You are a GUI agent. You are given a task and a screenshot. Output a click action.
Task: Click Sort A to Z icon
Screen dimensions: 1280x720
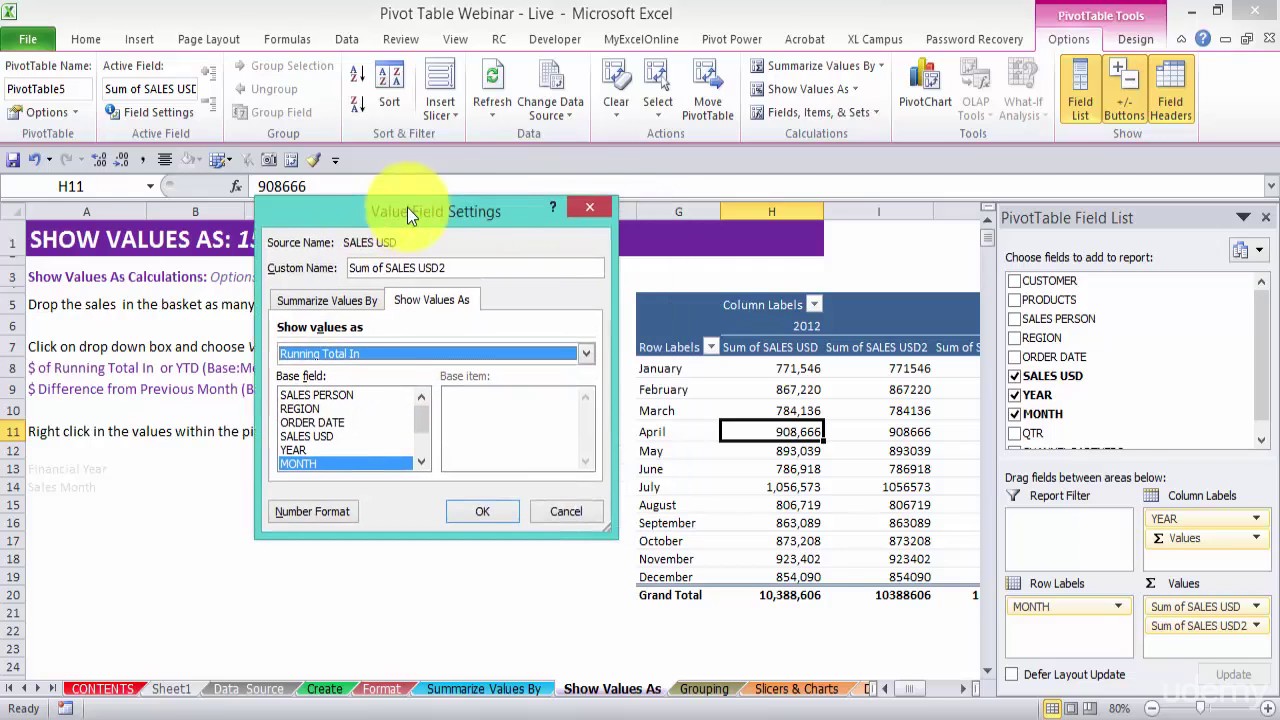(357, 76)
